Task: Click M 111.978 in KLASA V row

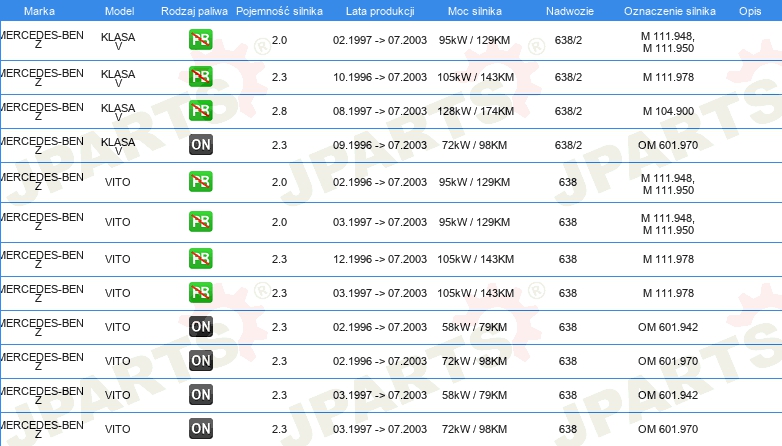Action: click(x=668, y=77)
